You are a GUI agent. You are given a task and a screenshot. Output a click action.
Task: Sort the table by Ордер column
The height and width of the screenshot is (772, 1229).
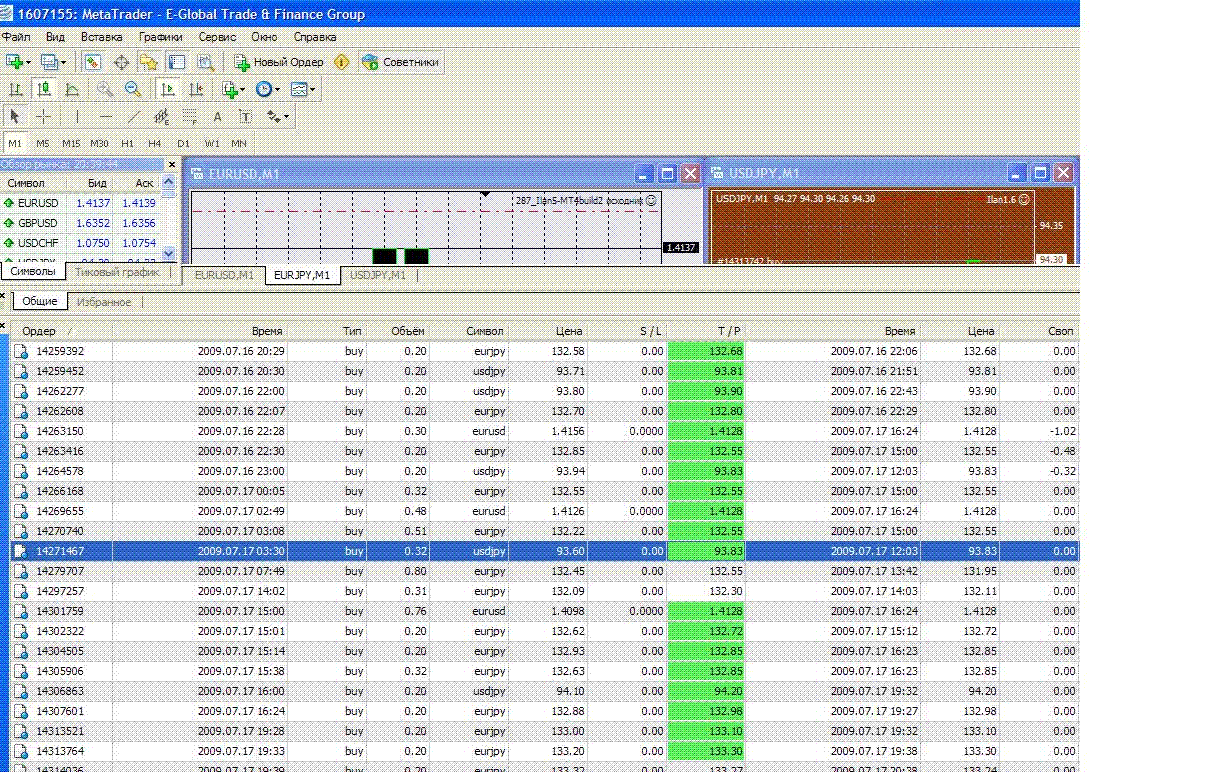[x=62, y=331]
